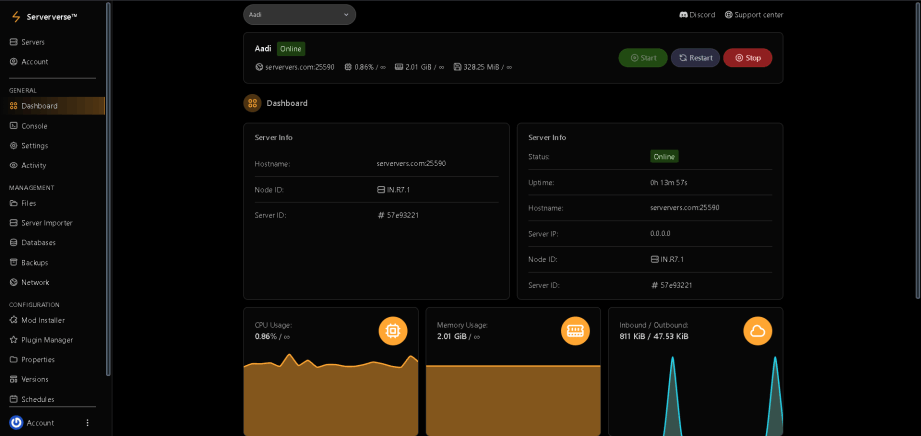Open the Discord link

click(697, 15)
